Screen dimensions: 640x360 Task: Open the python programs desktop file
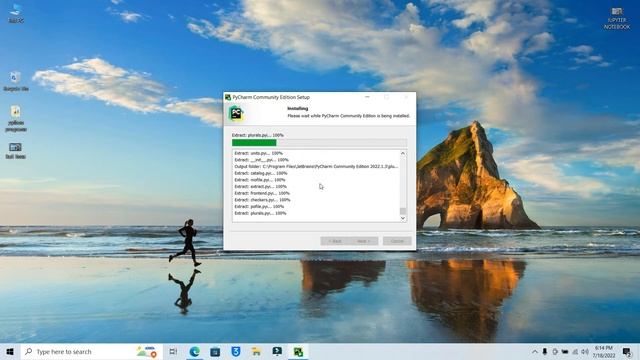click(16, 118)
